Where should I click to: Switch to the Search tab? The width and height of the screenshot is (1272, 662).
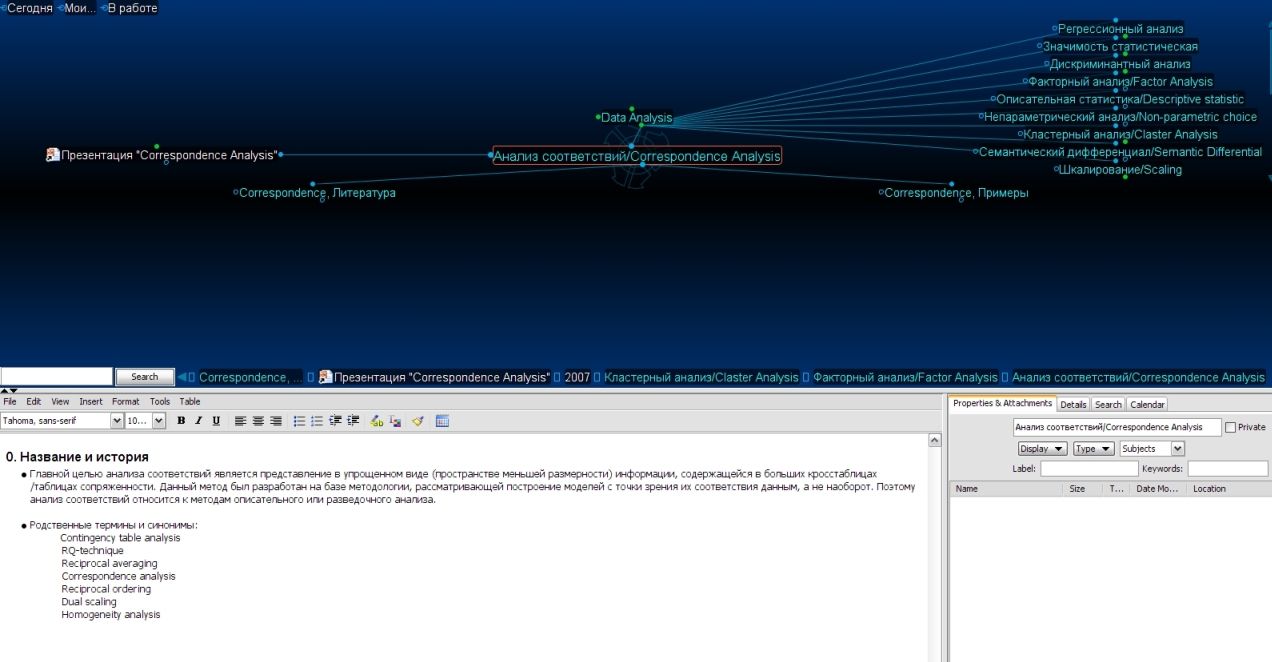(1108, 405)
